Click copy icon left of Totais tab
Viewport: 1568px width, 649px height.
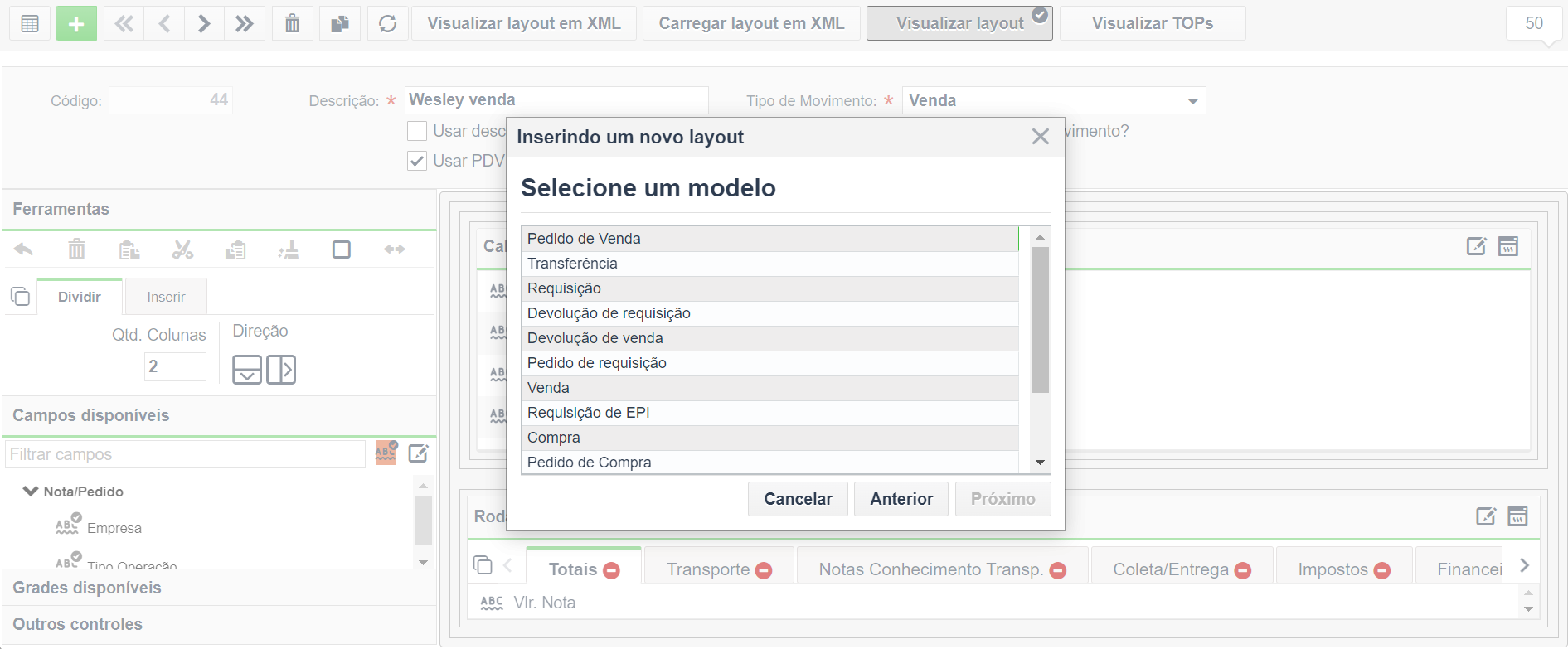click(483, 565)
